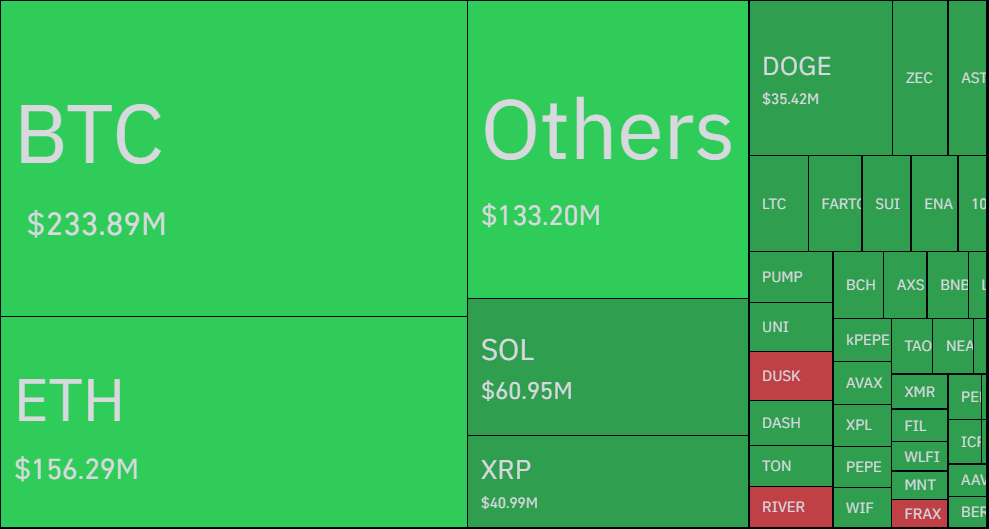Click the DOGE tile showing $35.42M
This screenshot has height=529, width=989.
point(820,78)
